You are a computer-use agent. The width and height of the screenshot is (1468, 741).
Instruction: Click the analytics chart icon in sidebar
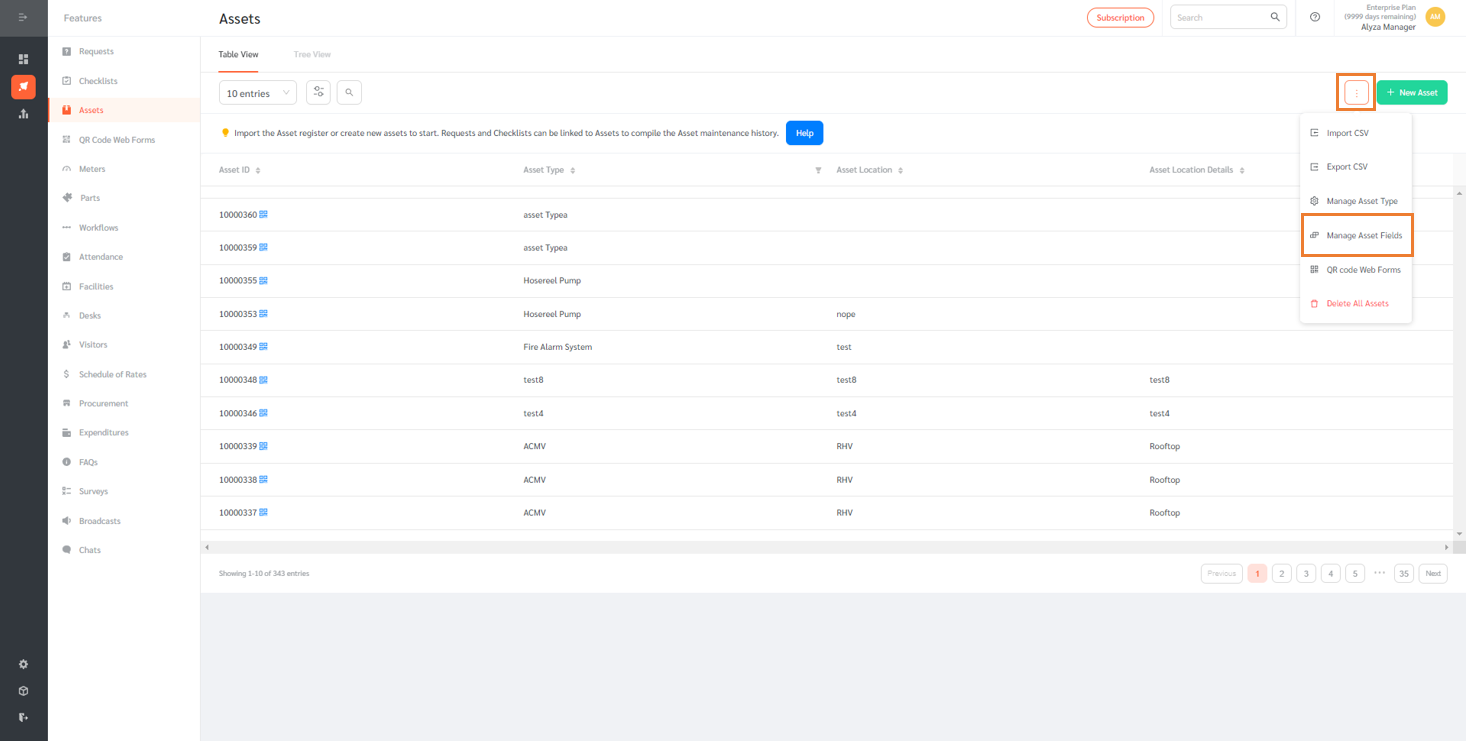[23, 113]
